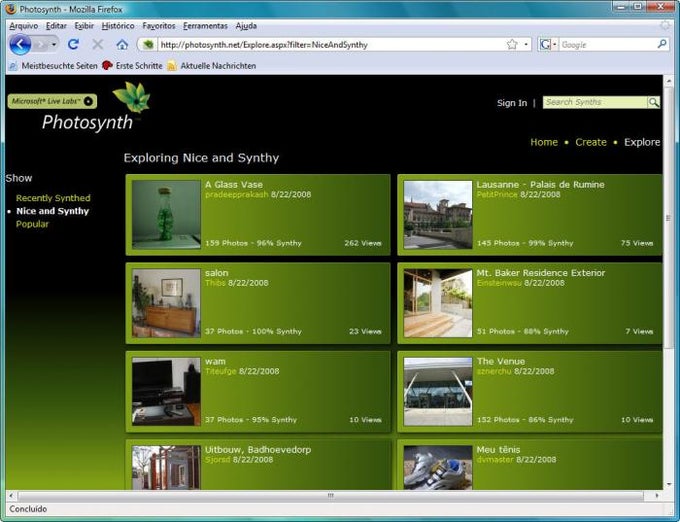The height and width of the screenshot is (522, 680).
Task: Open the Mt. Baker Residence Exterior thumbnail
Action: pos(438,303)
